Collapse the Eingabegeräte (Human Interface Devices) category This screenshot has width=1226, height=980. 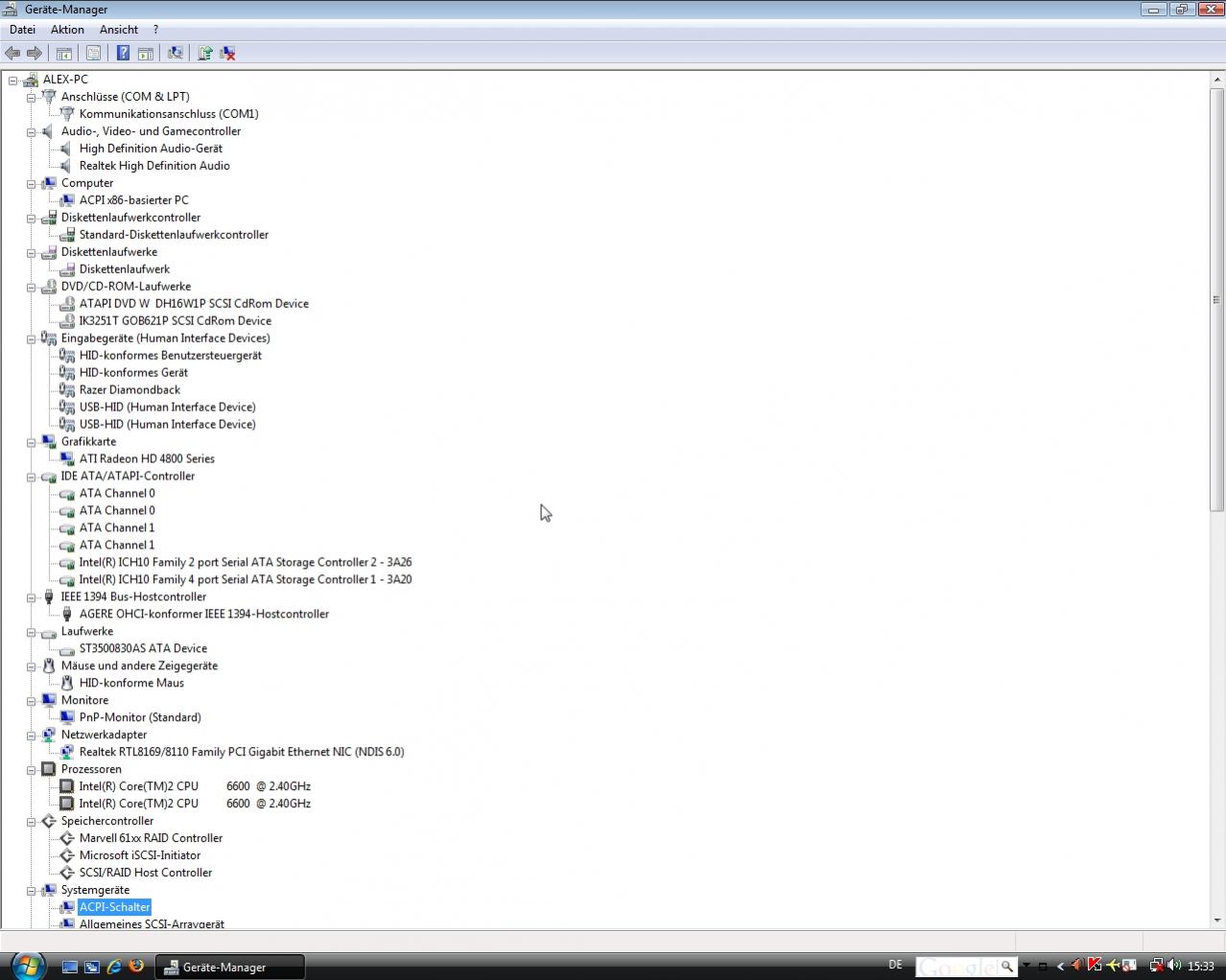[x=31, y=338]
